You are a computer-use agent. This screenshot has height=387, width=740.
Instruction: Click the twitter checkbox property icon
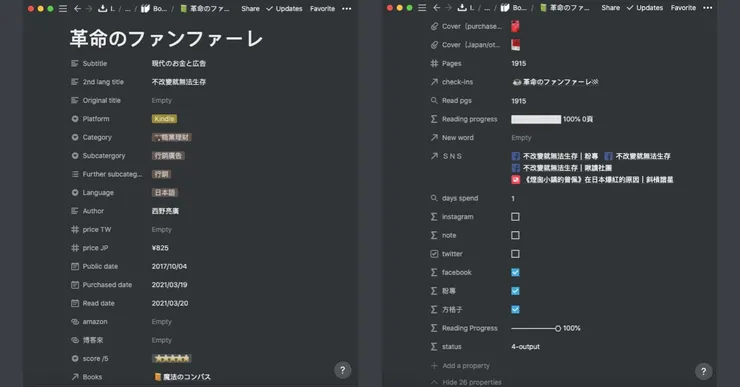[x=434, y=254]
